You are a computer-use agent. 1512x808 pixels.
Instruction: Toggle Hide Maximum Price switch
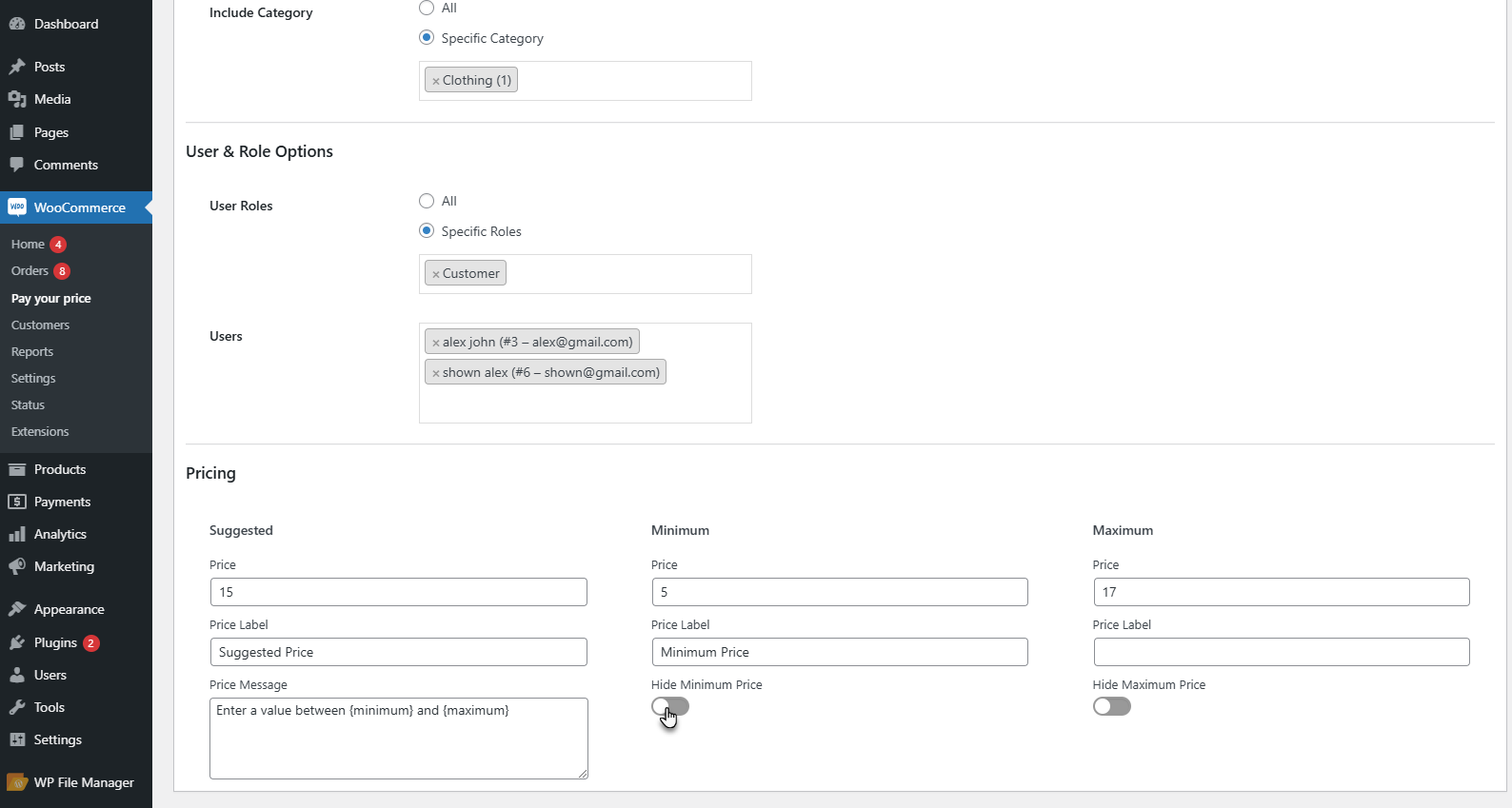(1112, 706)
